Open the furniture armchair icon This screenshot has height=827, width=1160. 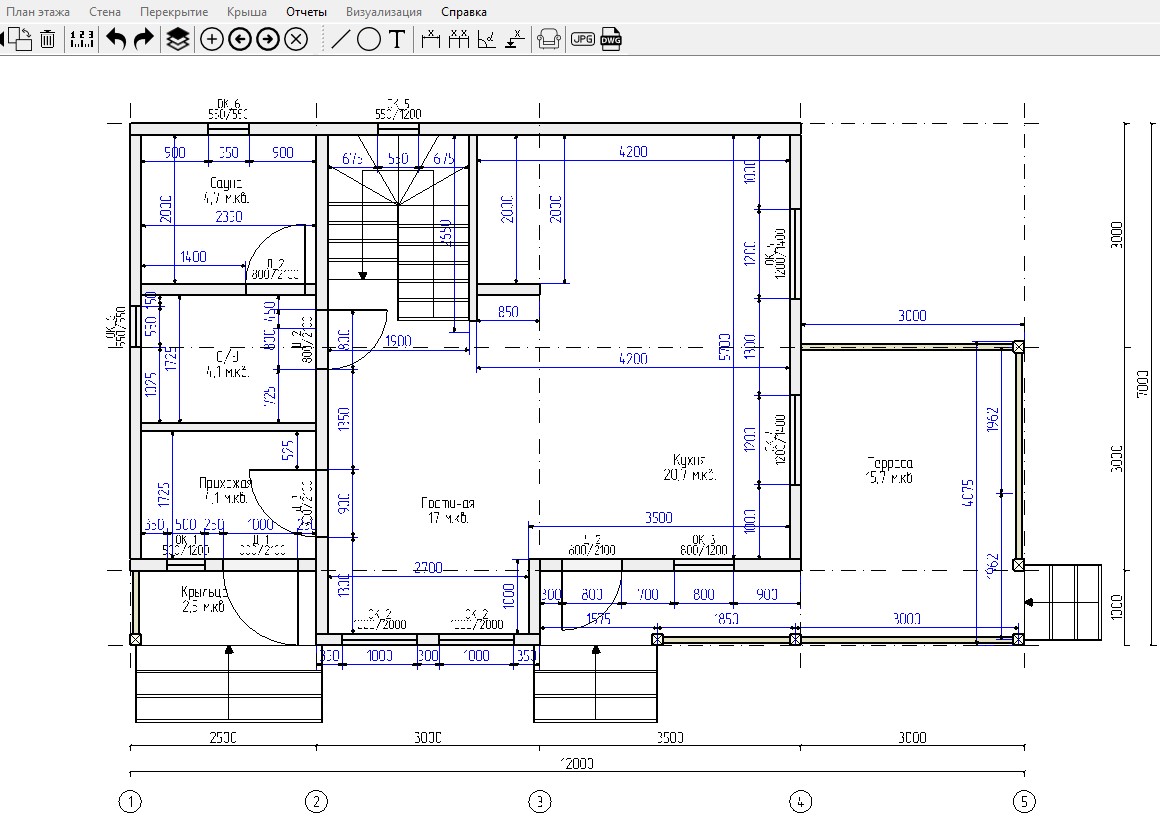tap(548, 39)
